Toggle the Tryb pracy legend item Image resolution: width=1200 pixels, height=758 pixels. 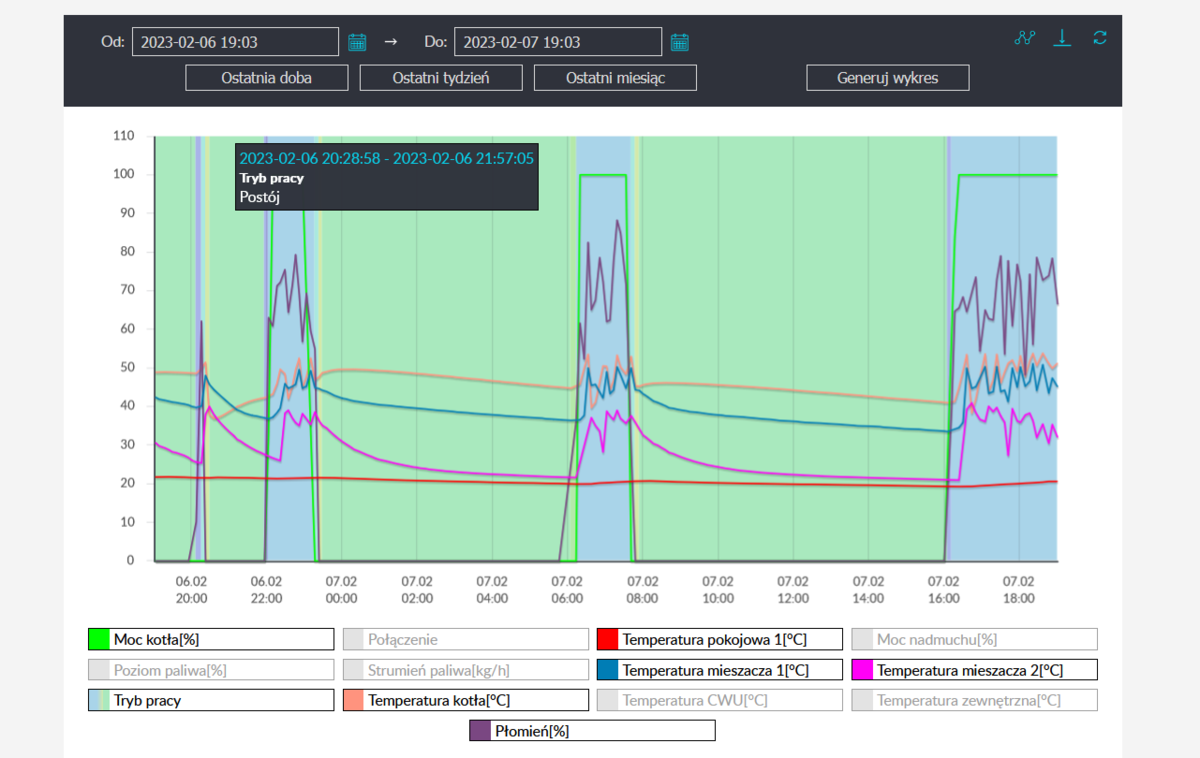pyautogui.click(x=211, y=701)
